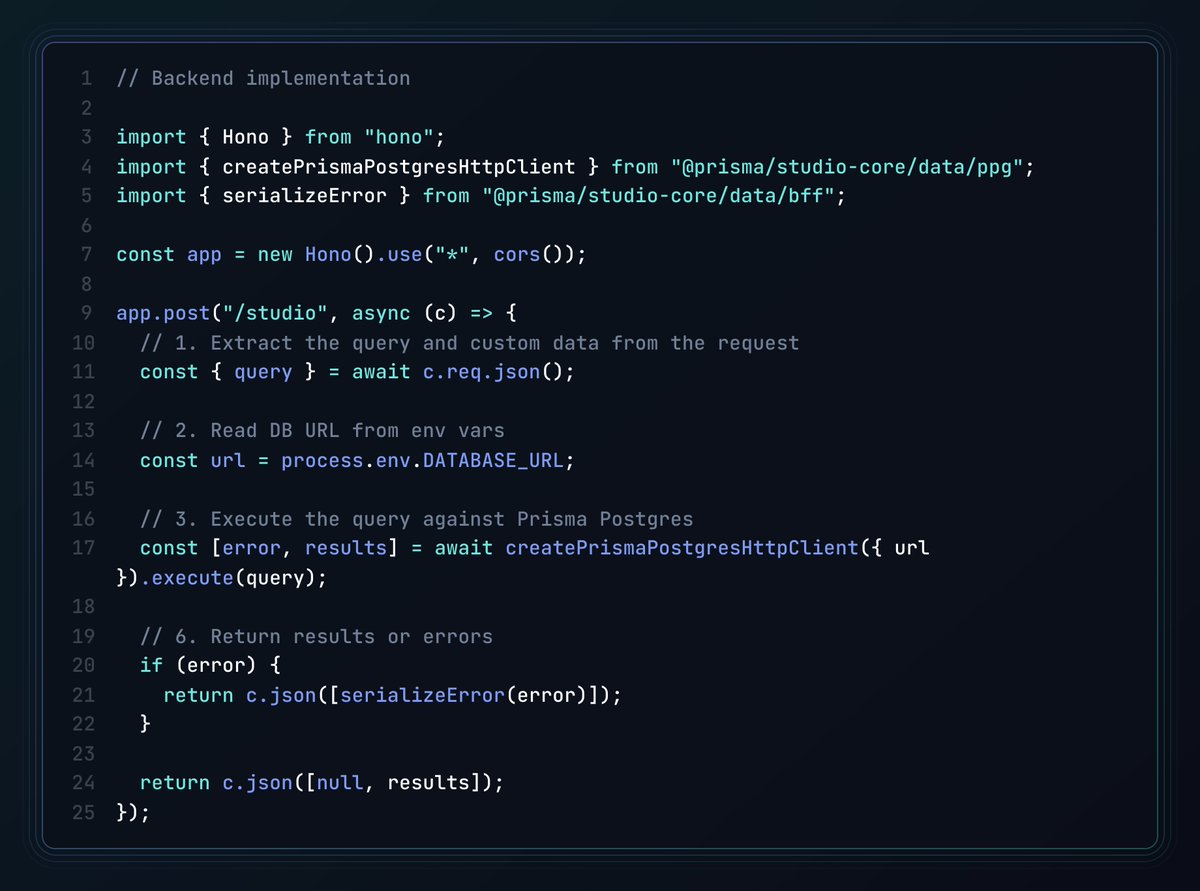This screenshot has width=1200, height=891.
Task: Click app.post on line 9
Action: point(163,314)
